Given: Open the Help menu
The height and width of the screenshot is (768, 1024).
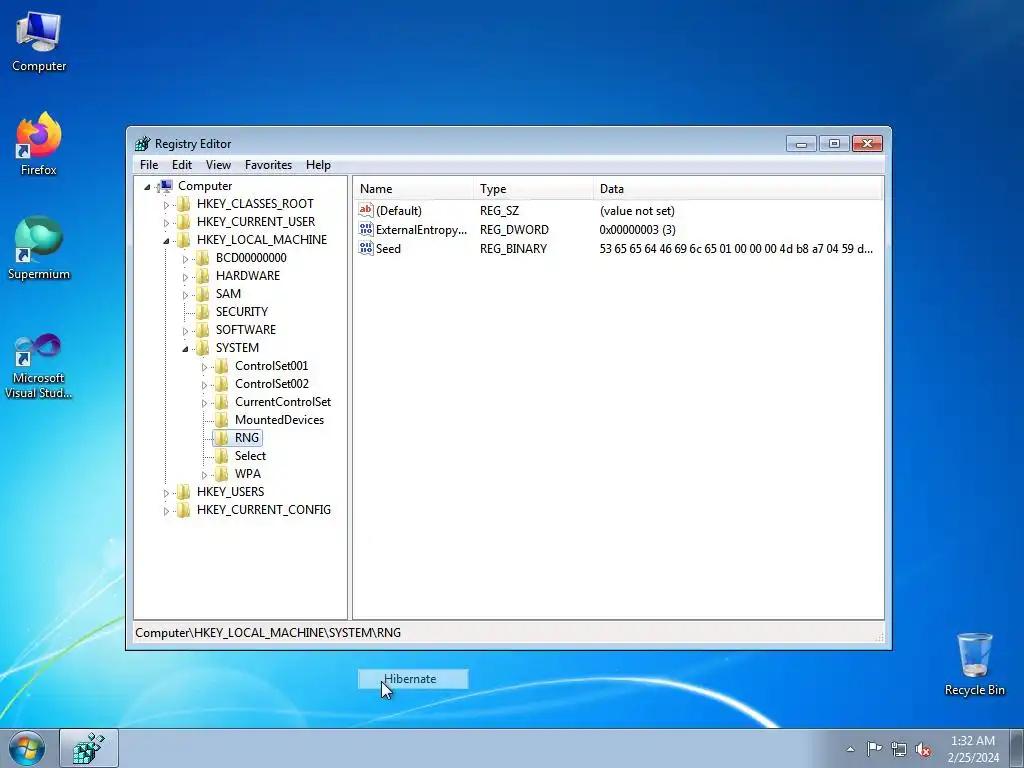Looking at the screenshot, I should (318, 165).
